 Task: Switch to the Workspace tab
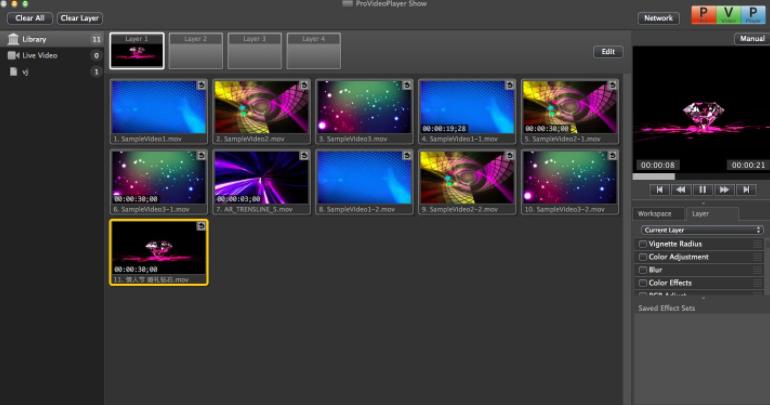click(x=655, y=214)
